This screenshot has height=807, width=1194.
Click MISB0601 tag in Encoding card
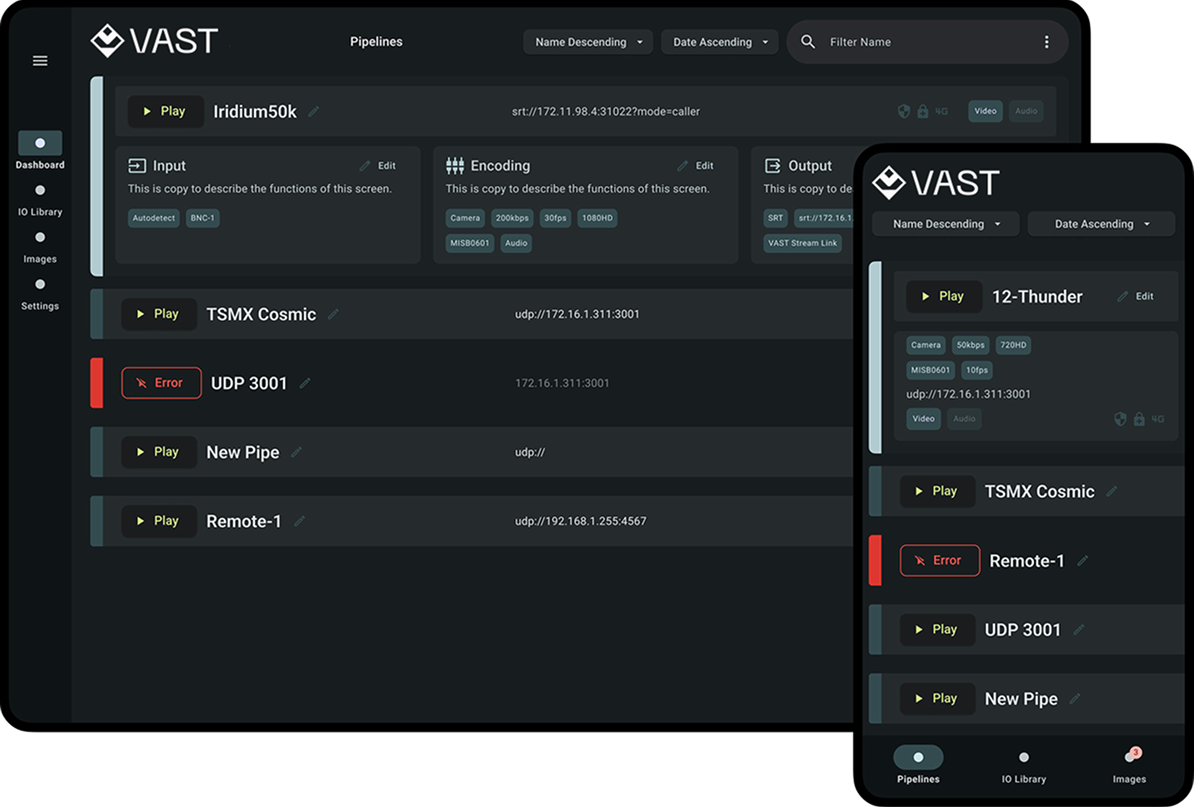click(x=470, y=243)
